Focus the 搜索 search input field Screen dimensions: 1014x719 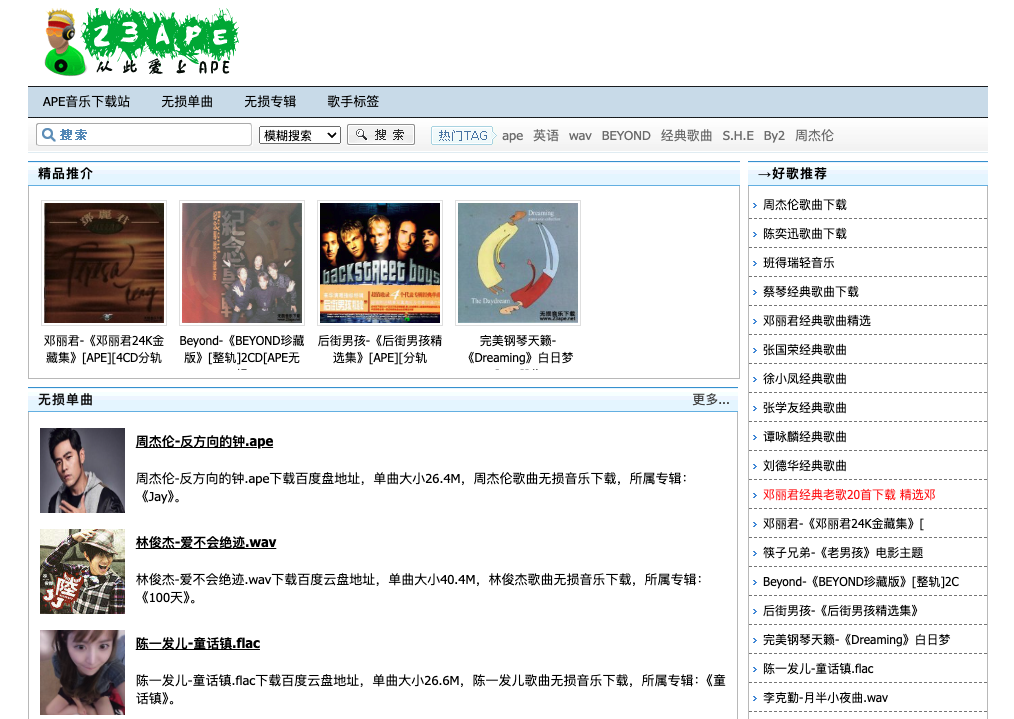[x=144, y=134]
